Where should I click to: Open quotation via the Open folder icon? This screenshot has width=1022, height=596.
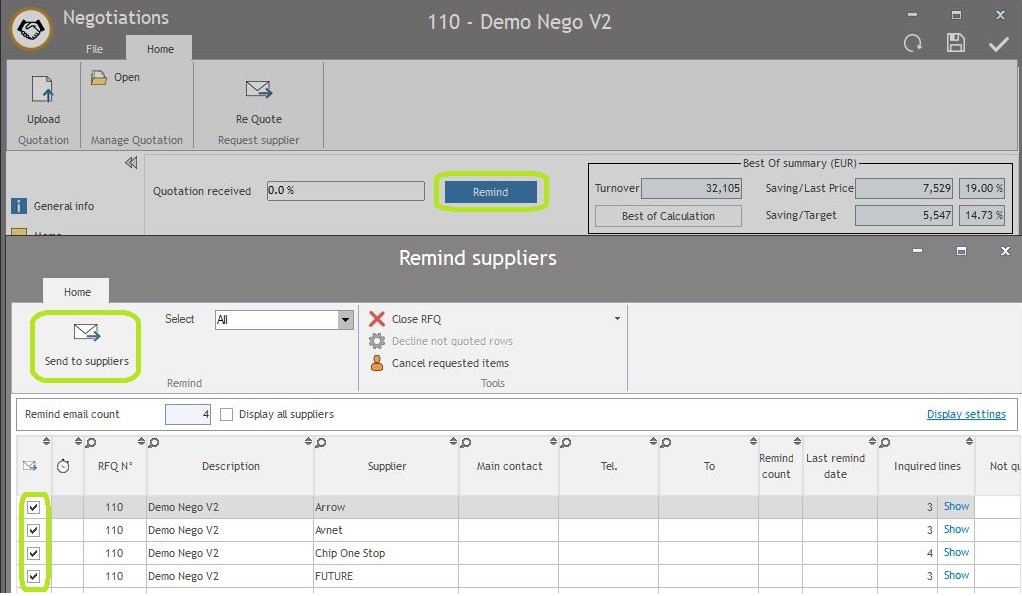click(99, 78)
